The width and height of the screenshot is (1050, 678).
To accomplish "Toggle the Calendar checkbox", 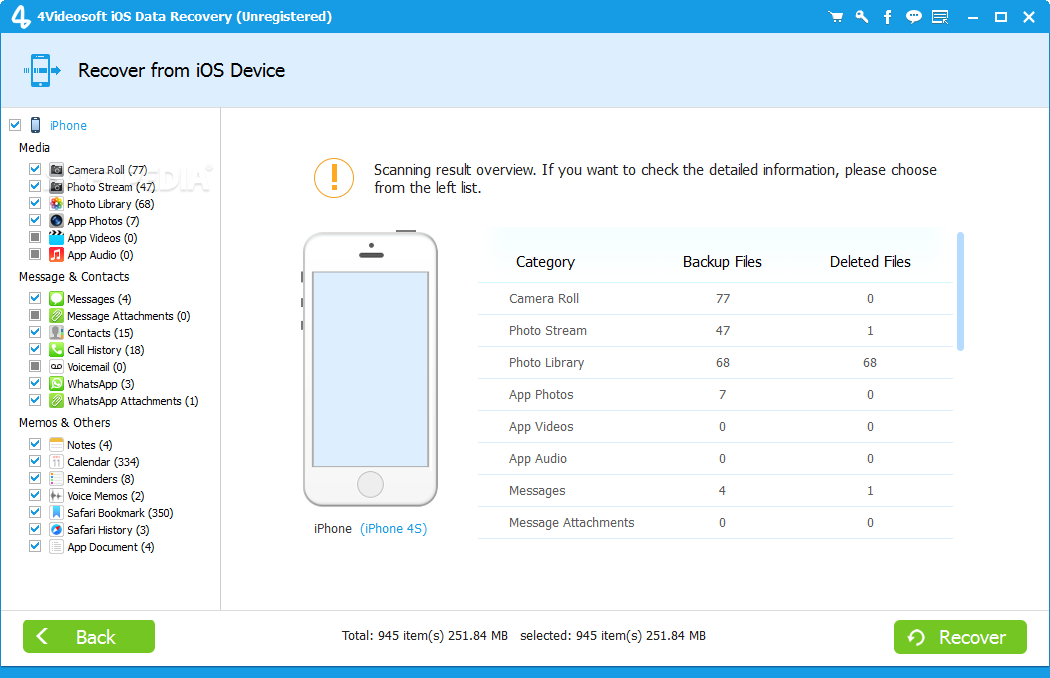I will pos(35,461).
